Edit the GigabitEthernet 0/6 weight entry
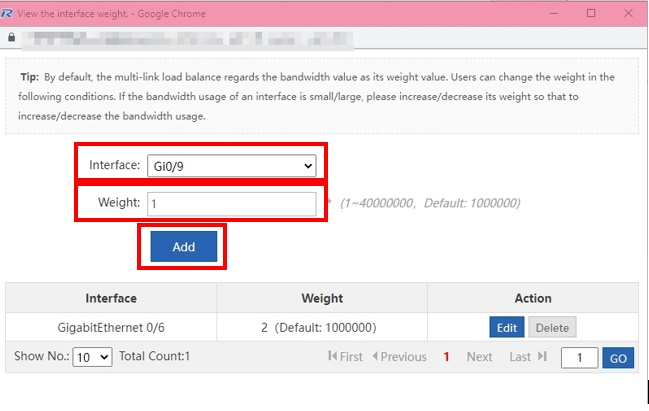Screen dimensions: 649x411 click(x=506, y=327)
